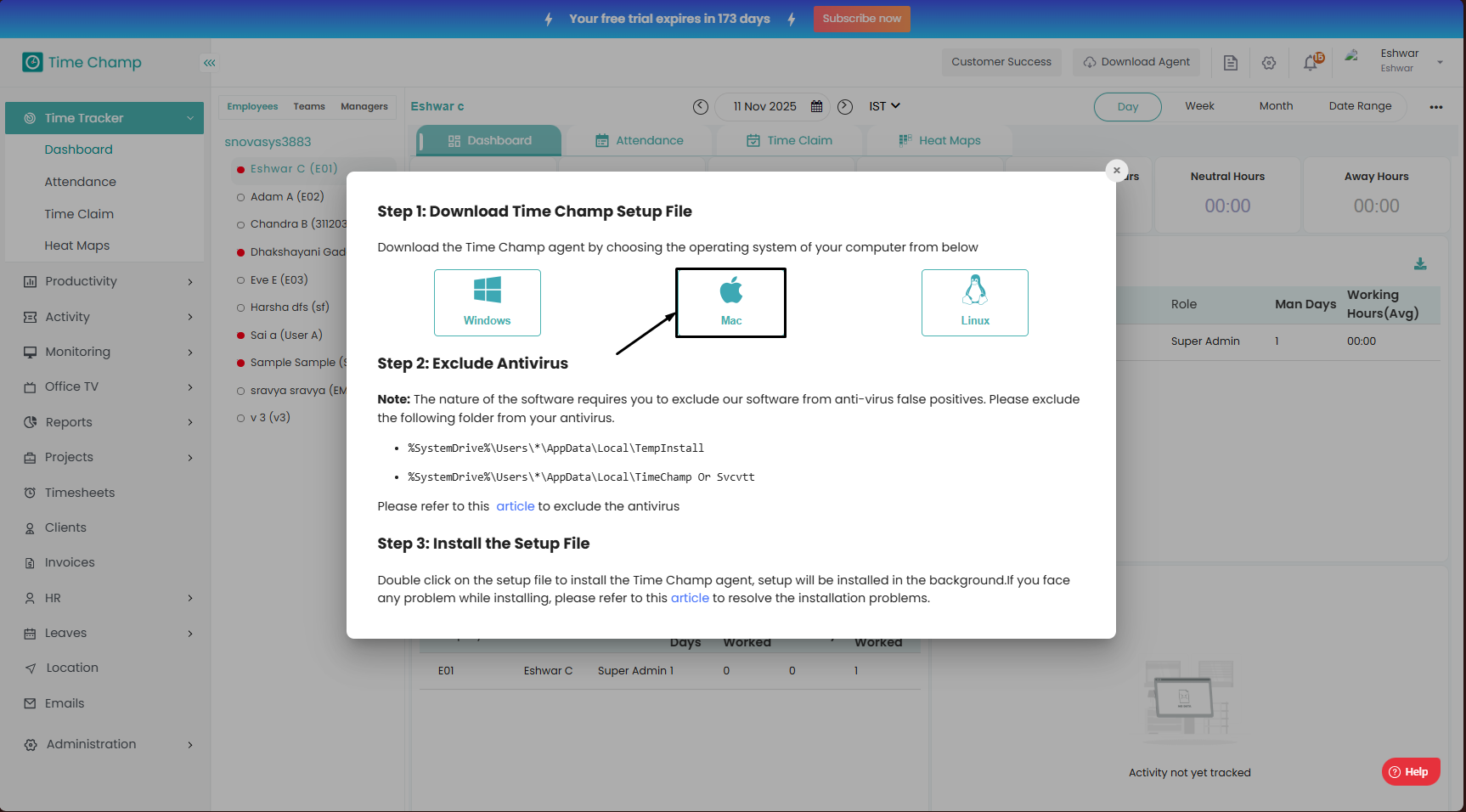Select employee Adam A (E02)
The height and width of the screenshot is (812, 1466).
tap(287, 197)
